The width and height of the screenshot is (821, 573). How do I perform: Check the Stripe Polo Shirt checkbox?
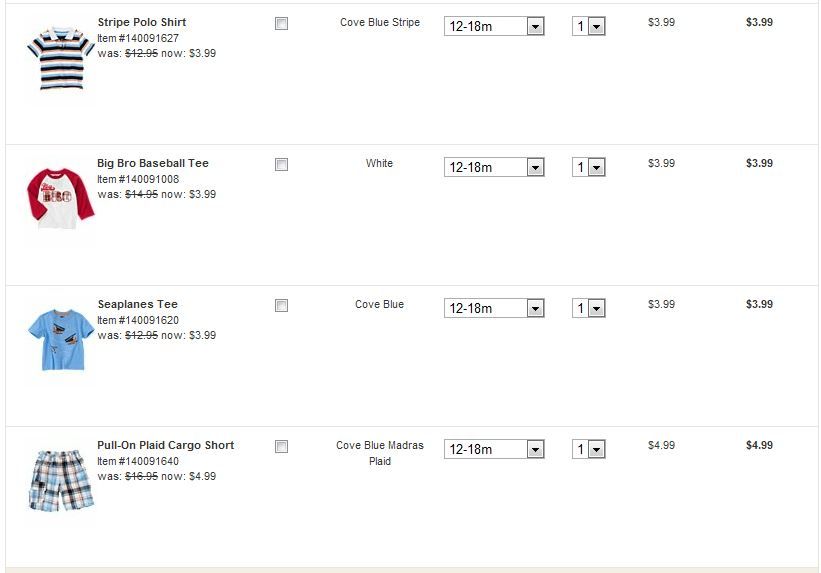[281, 24]
